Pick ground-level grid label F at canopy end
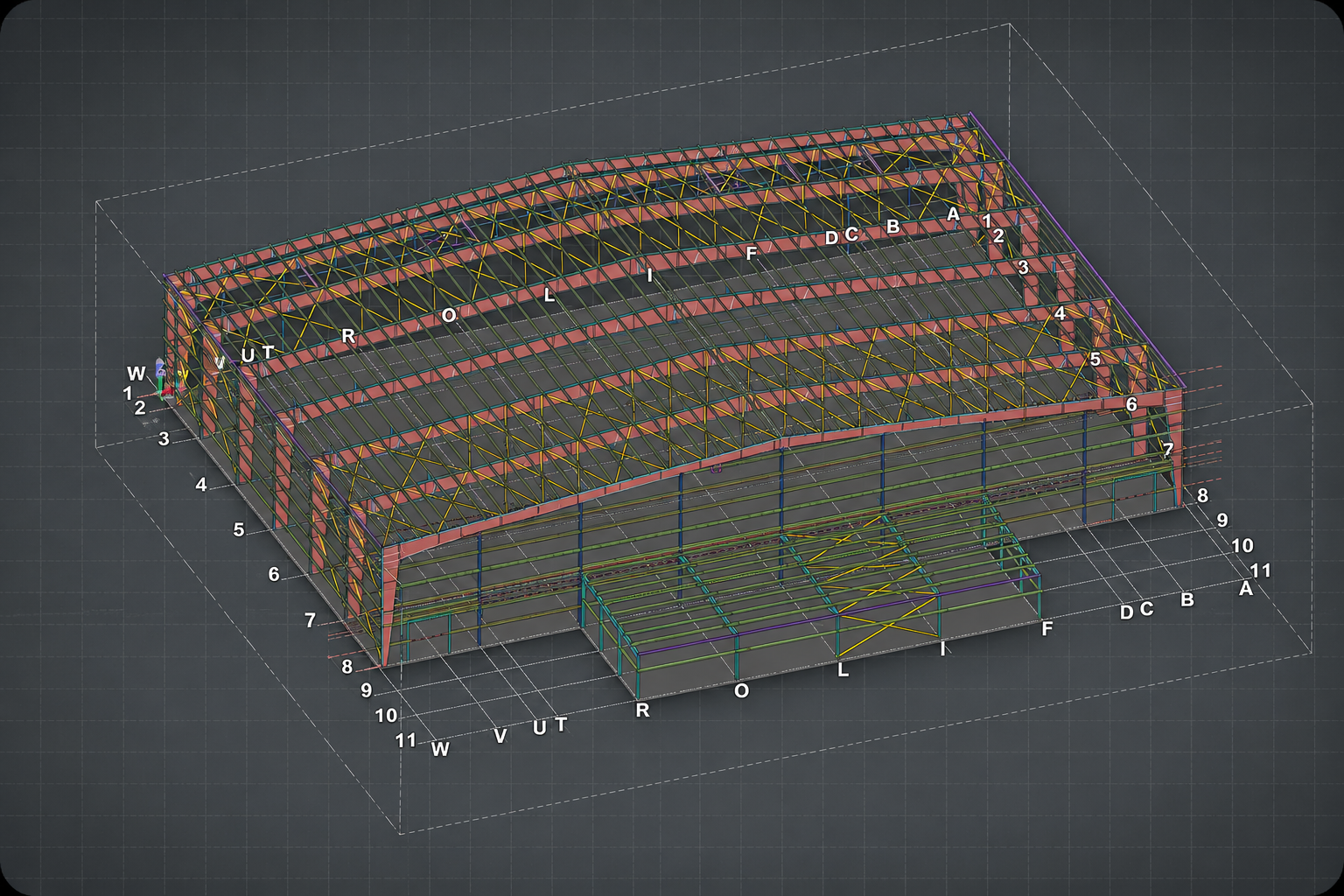Image resolution: width=1344 pixels, height=896 pixels. pyautogui.click(x=1046, y=628)
